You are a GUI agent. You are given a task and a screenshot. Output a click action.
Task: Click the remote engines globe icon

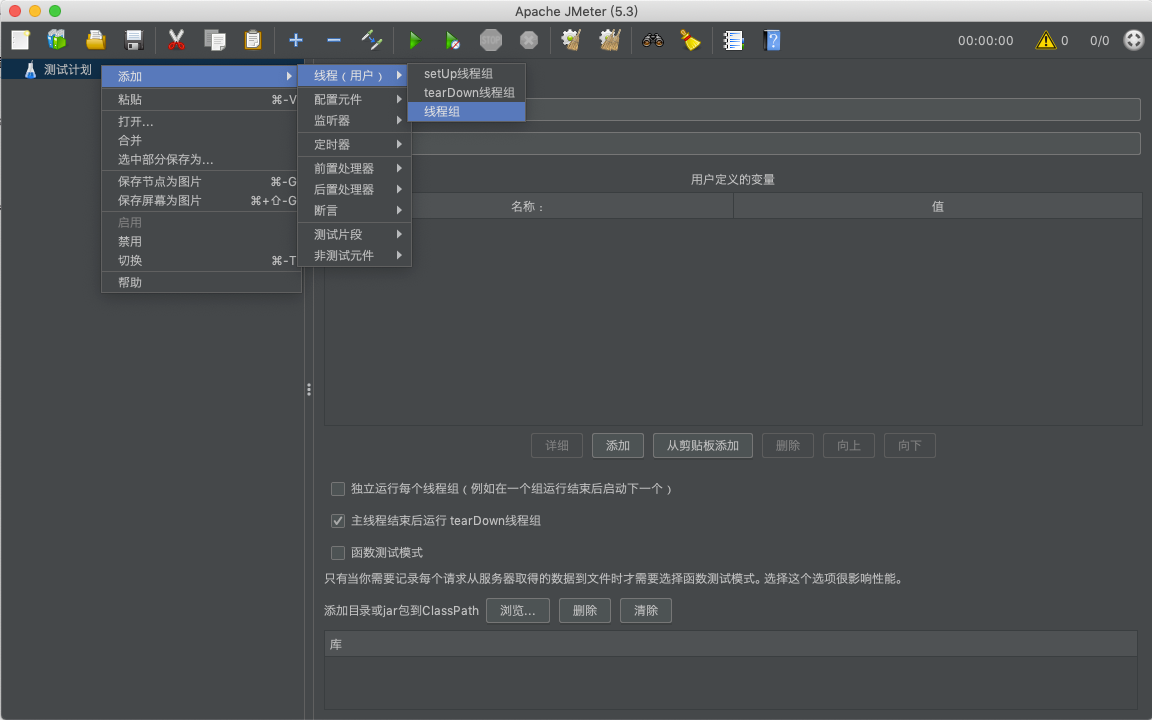click(1134, 40)
